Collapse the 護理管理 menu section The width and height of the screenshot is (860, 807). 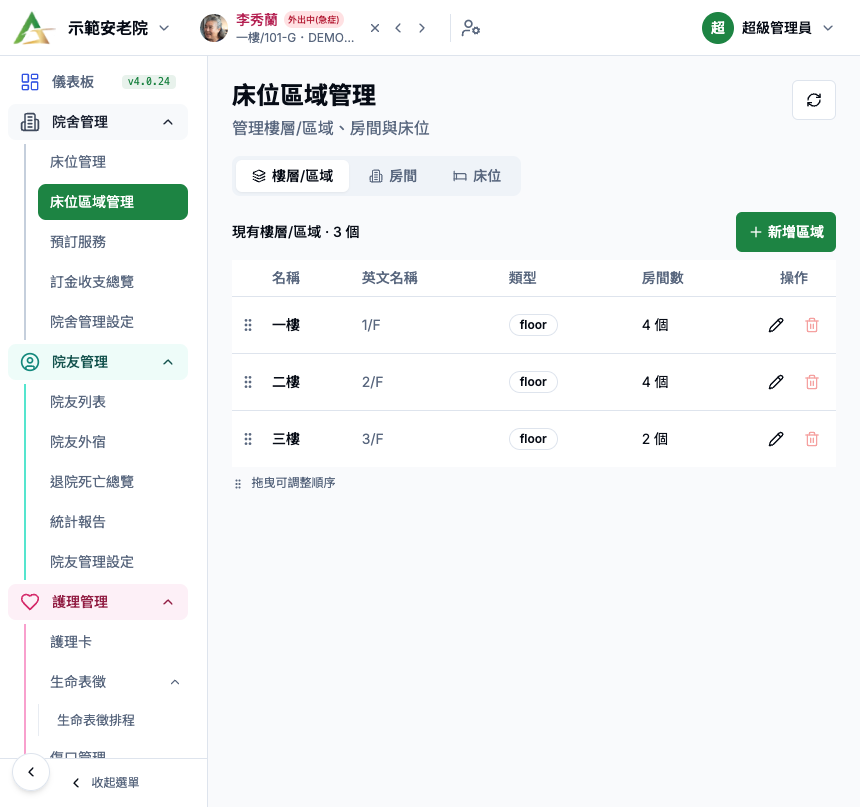pyautogui.click(x=98, y=602)
